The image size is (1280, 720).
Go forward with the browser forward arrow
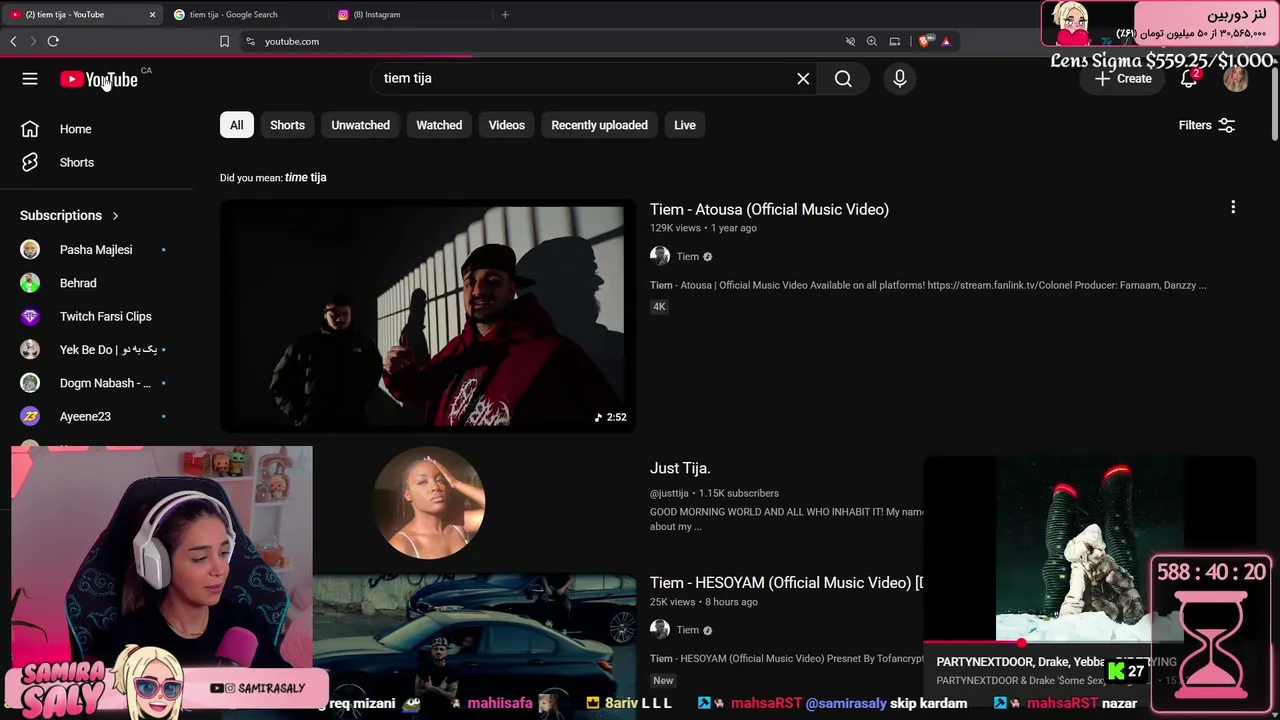coord(33,41)
